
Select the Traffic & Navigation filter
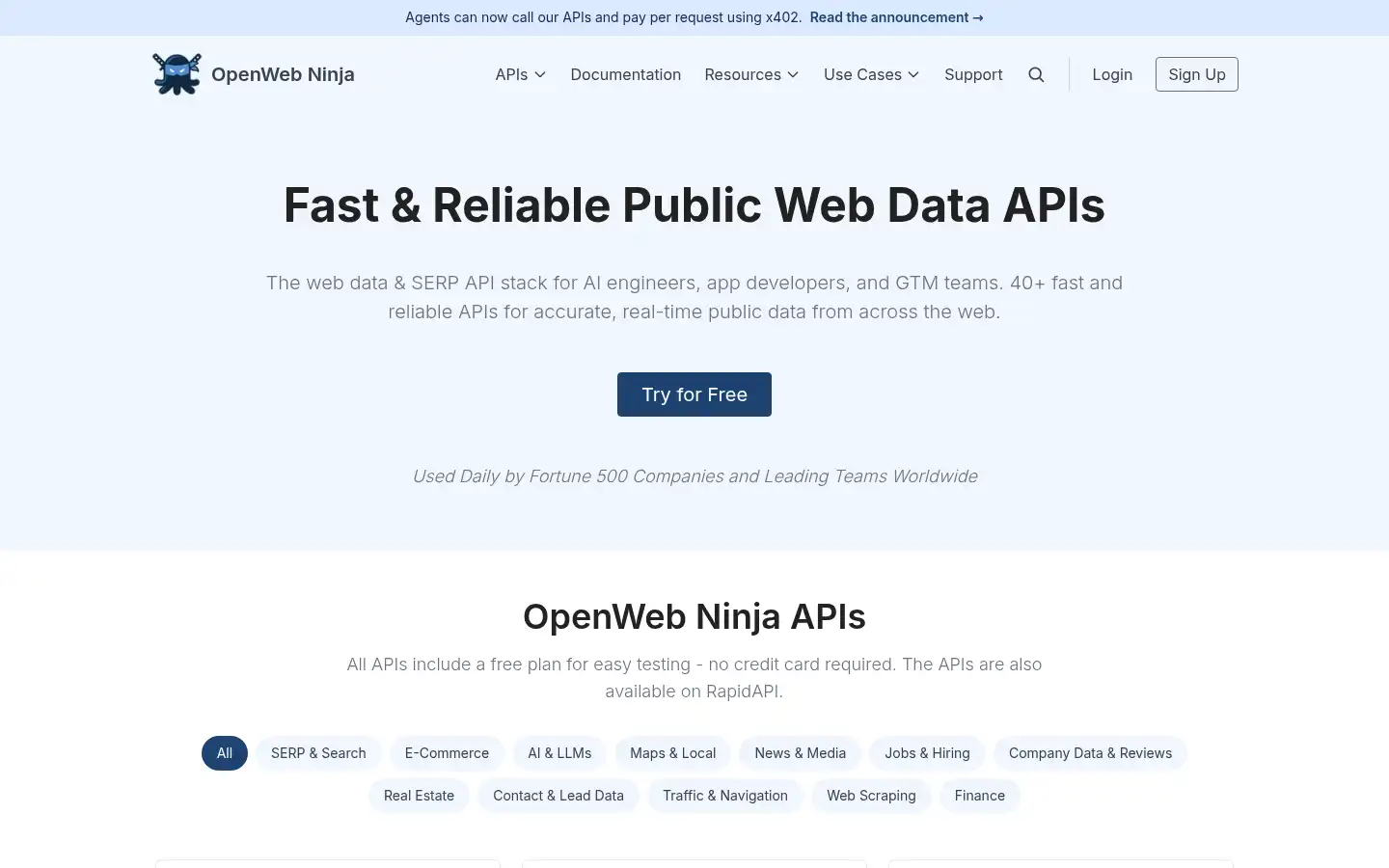[725, 796]
